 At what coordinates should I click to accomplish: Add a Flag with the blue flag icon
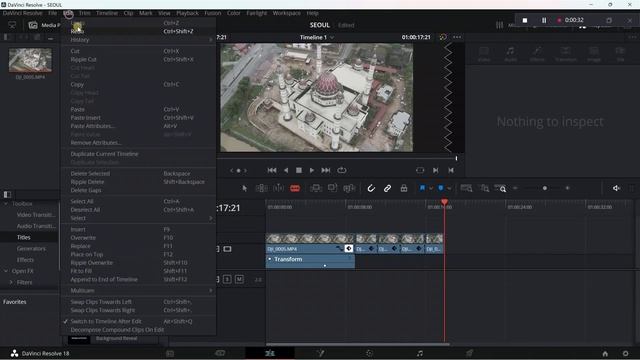click(x=422, y=188)
